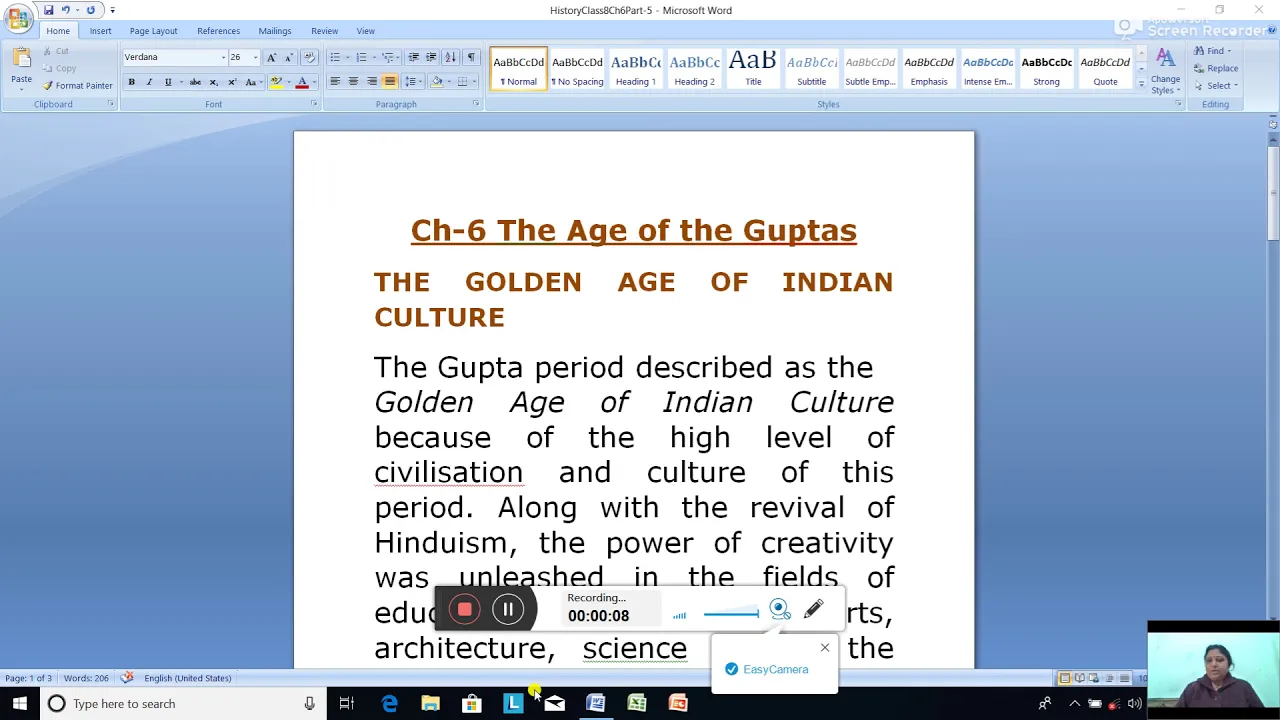Open the View tab
The height and width of the screenshot is (720, 1280).
(x=366, y=31)
